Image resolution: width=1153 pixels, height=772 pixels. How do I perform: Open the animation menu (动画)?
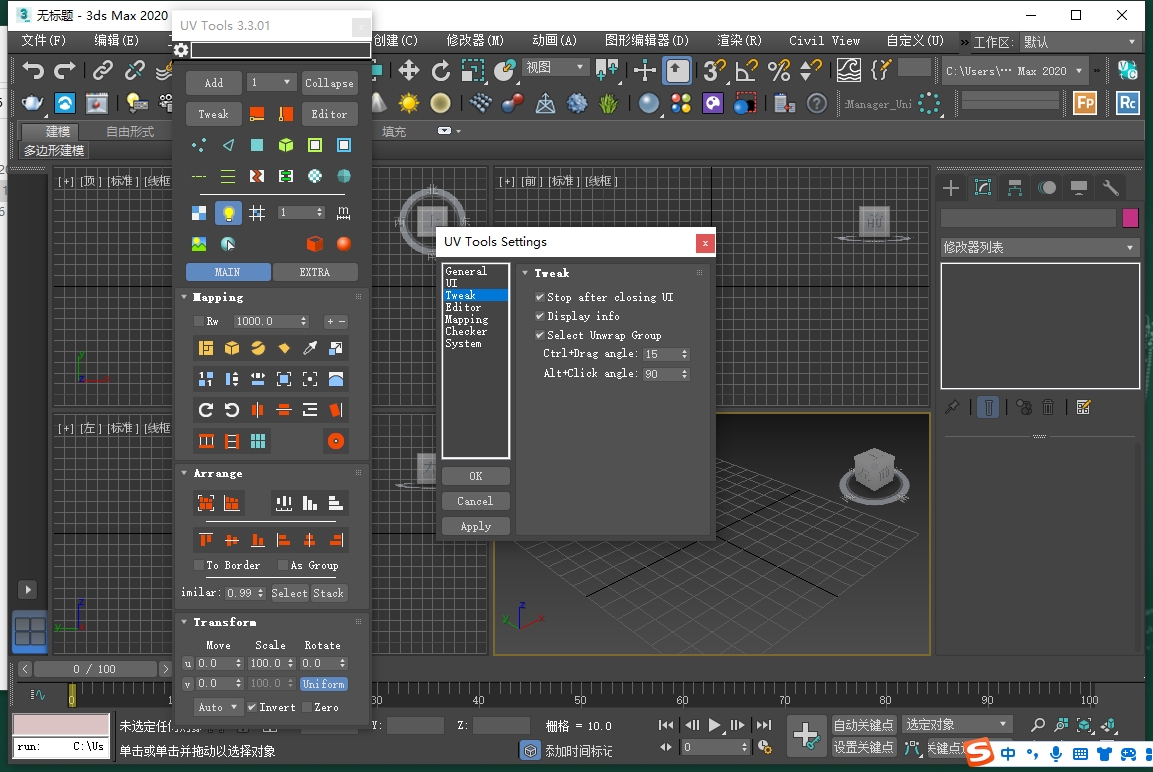coord(554,40)
